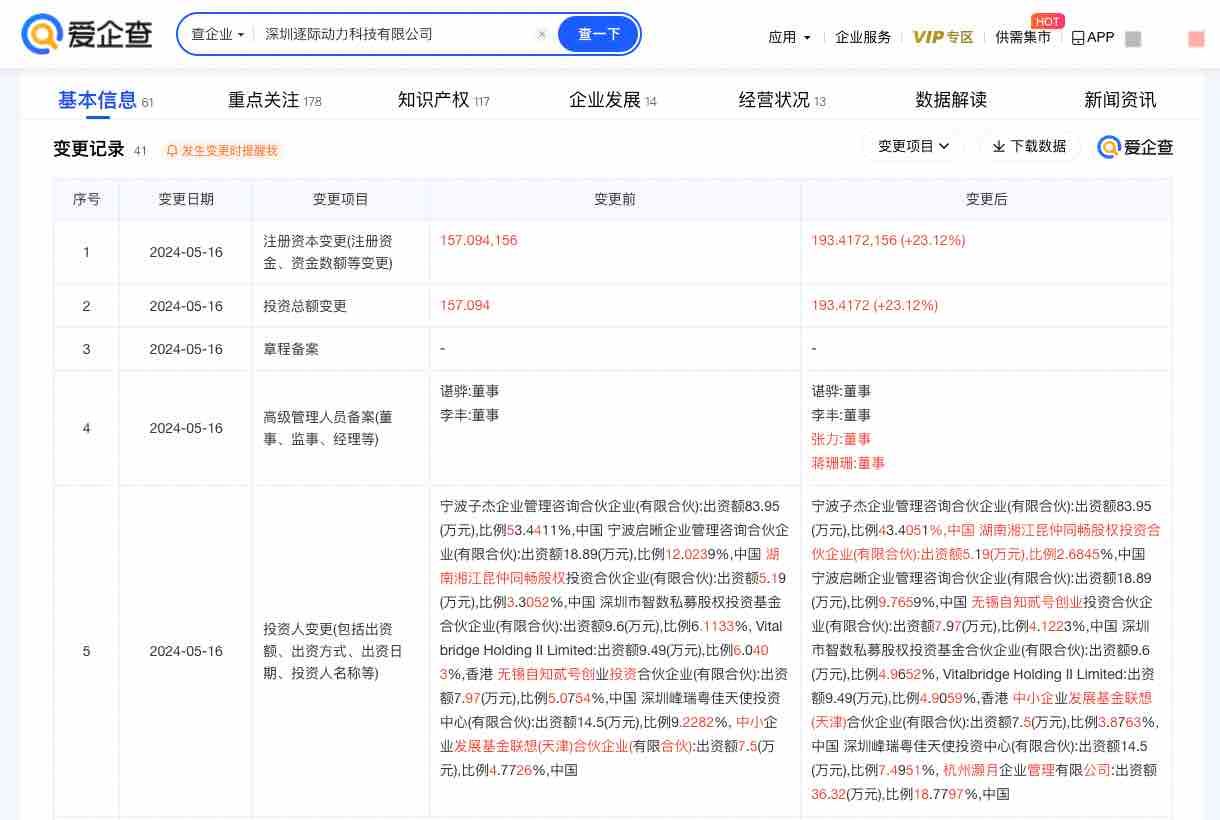
Task: Click 李丰:董事 in the 变更后 column
Action: point(841,415)
